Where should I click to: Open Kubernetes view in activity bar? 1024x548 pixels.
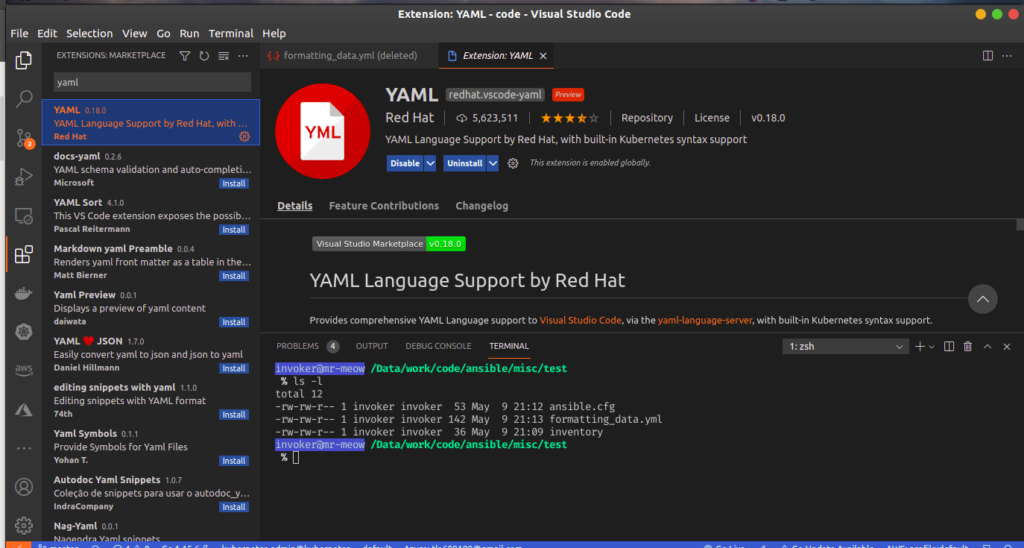[24, 332]
